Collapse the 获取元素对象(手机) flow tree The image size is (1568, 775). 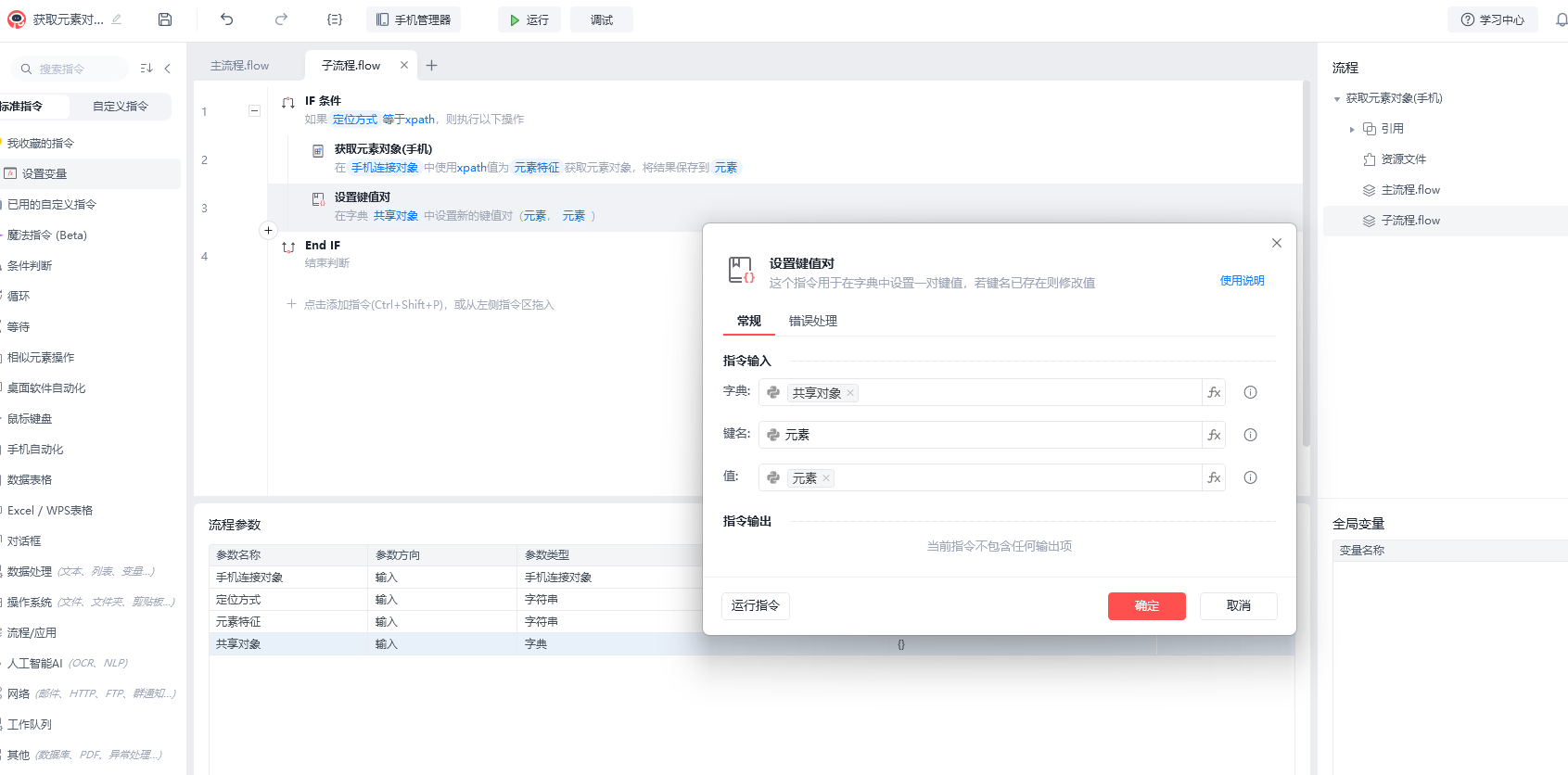1337,98
